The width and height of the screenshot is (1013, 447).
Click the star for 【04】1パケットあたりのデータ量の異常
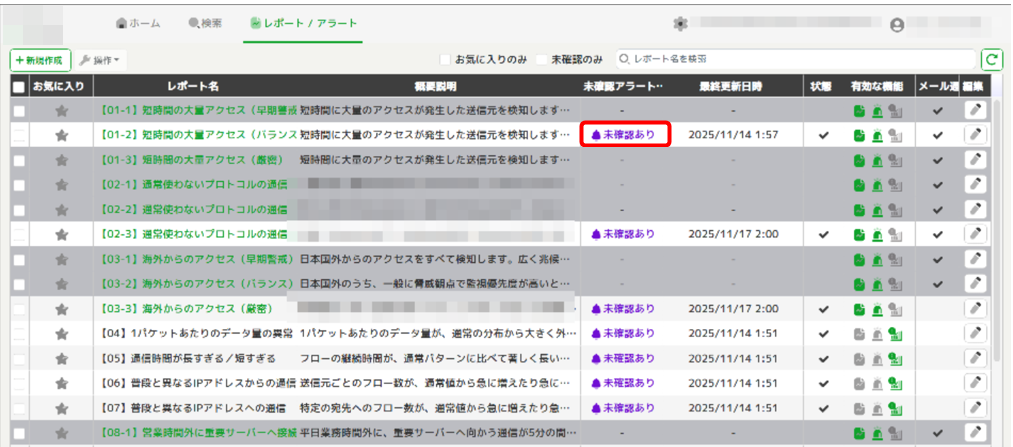coord(61,334)
